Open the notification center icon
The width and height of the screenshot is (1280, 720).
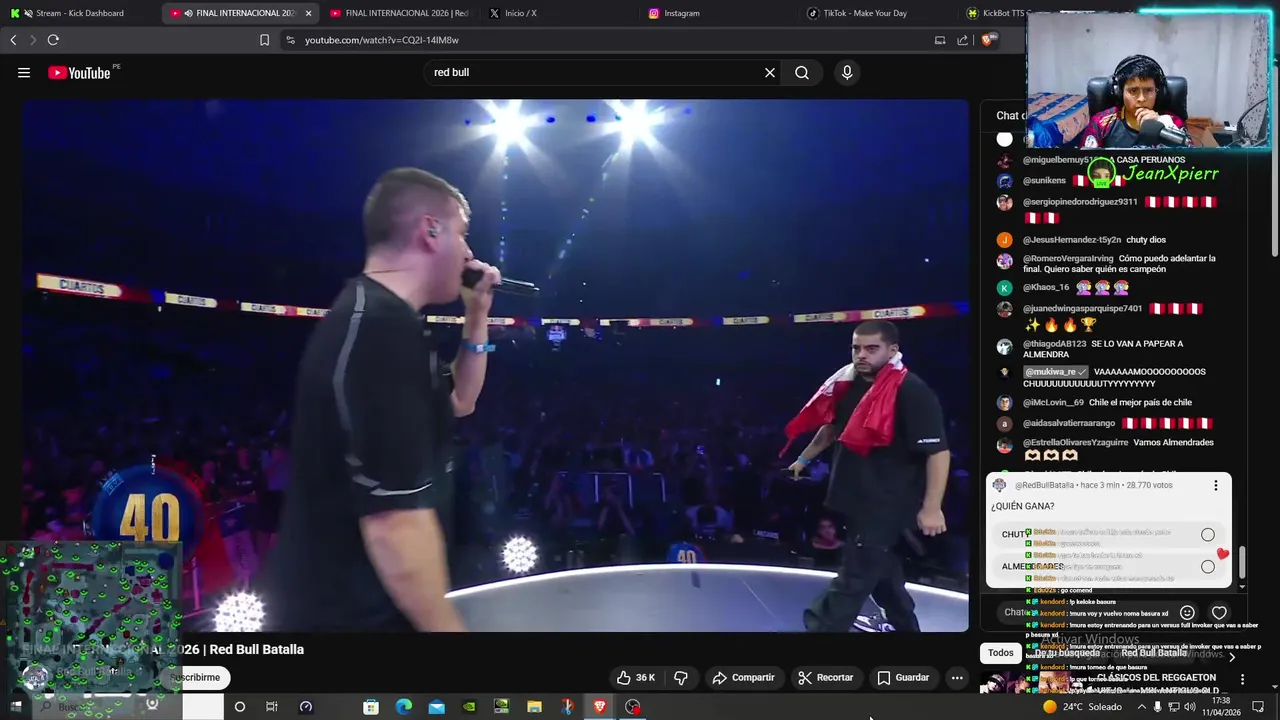(x=1258, y=707)
